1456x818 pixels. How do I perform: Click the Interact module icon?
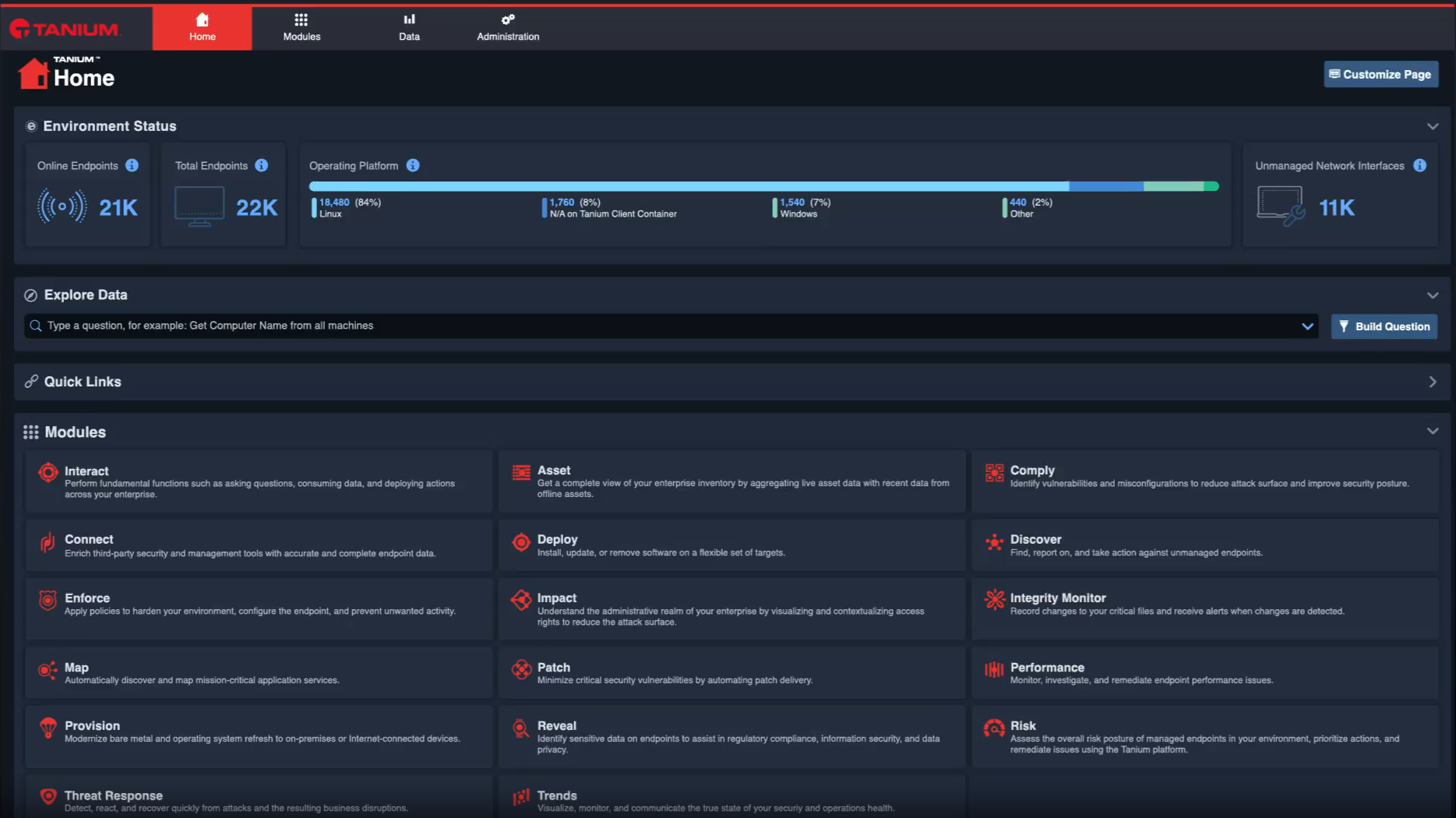coord(48,472)
